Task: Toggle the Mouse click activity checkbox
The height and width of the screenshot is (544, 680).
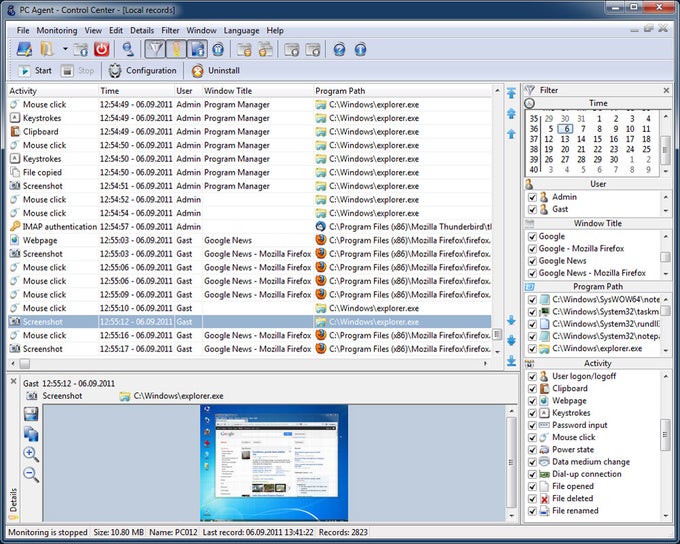Action: click(532, 438)
